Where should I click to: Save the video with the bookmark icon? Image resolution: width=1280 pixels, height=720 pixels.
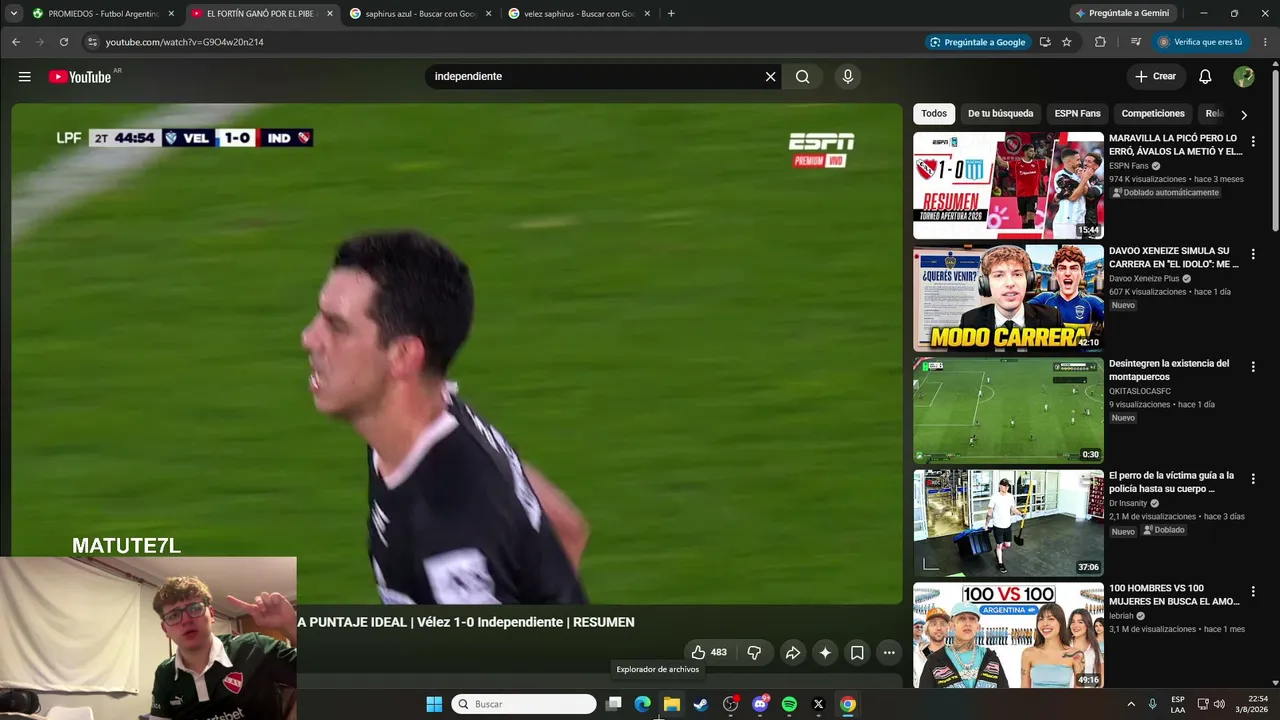click(857, 653)
